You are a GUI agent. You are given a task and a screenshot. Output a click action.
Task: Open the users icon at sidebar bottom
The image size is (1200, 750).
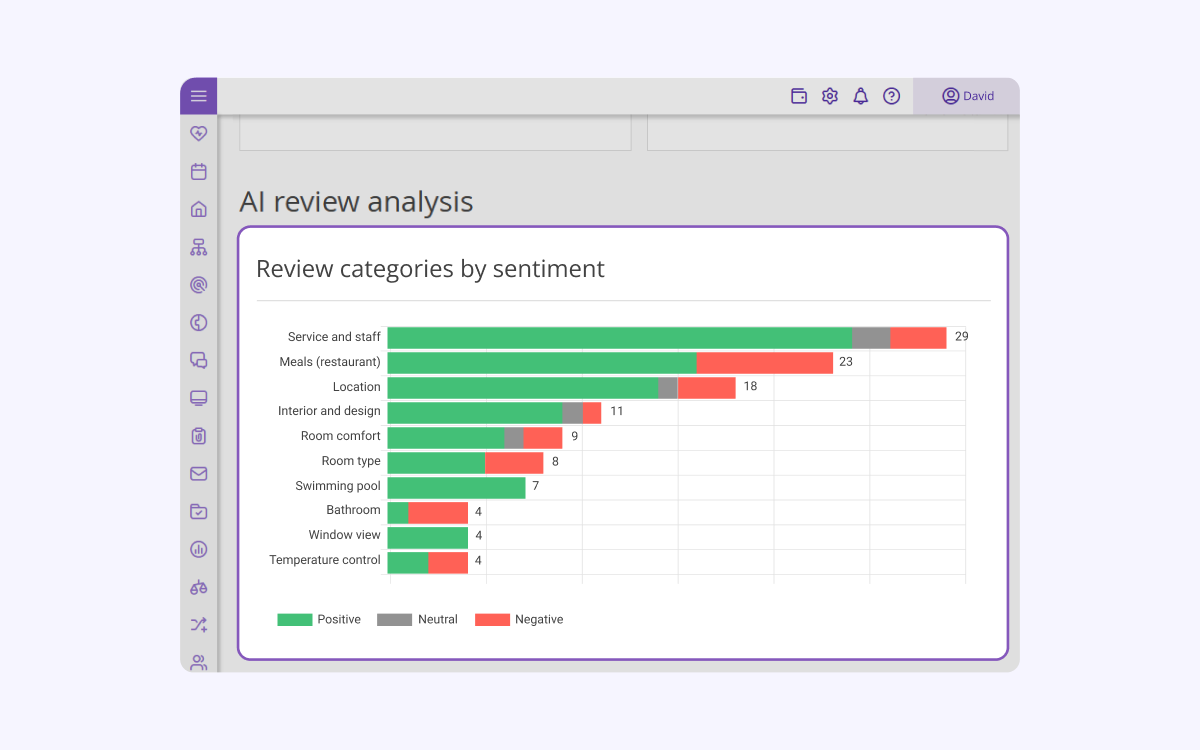click(x=199, y=662)
